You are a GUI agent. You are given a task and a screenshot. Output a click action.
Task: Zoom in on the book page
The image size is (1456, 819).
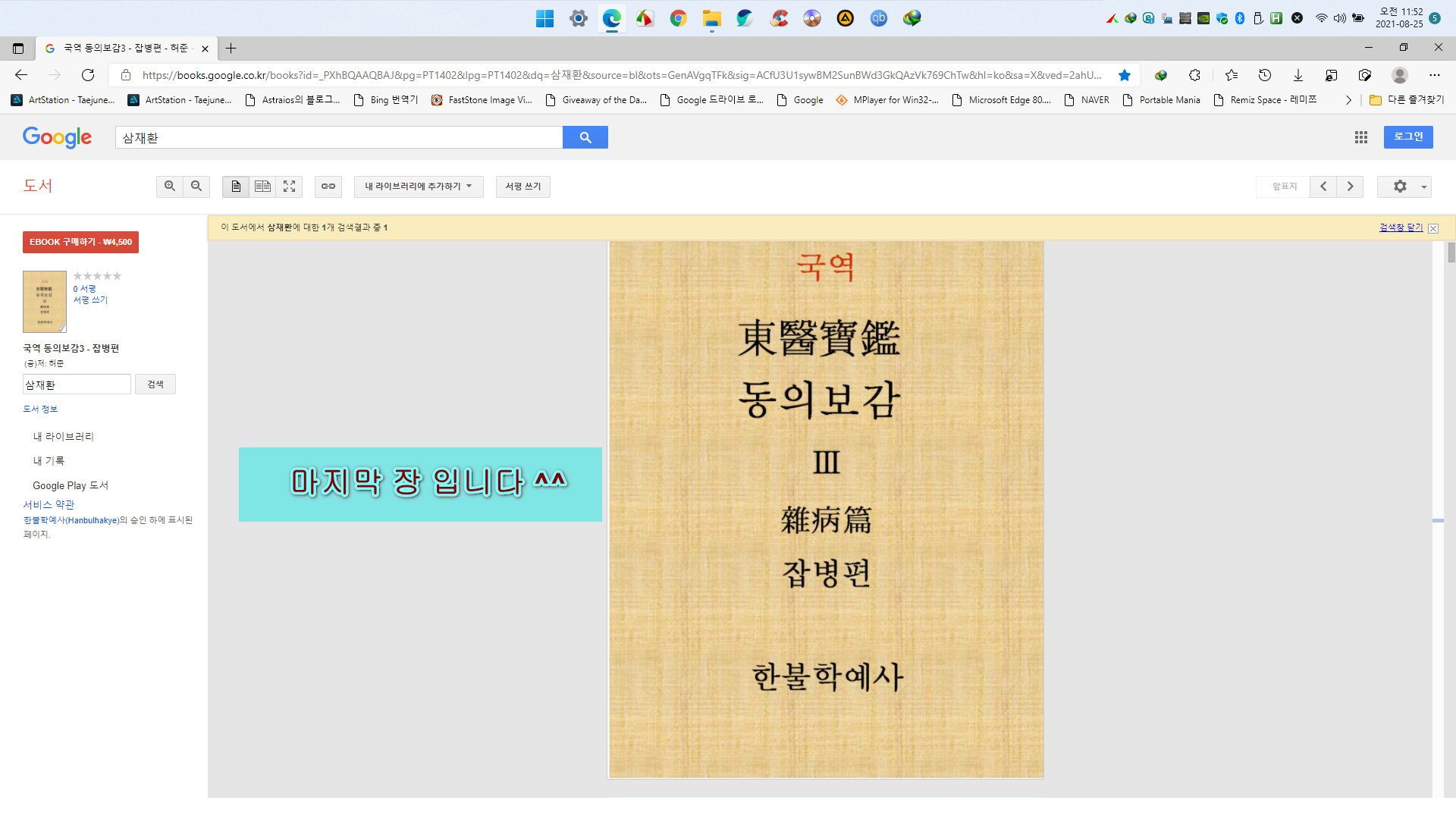click(x=170, y=187)
